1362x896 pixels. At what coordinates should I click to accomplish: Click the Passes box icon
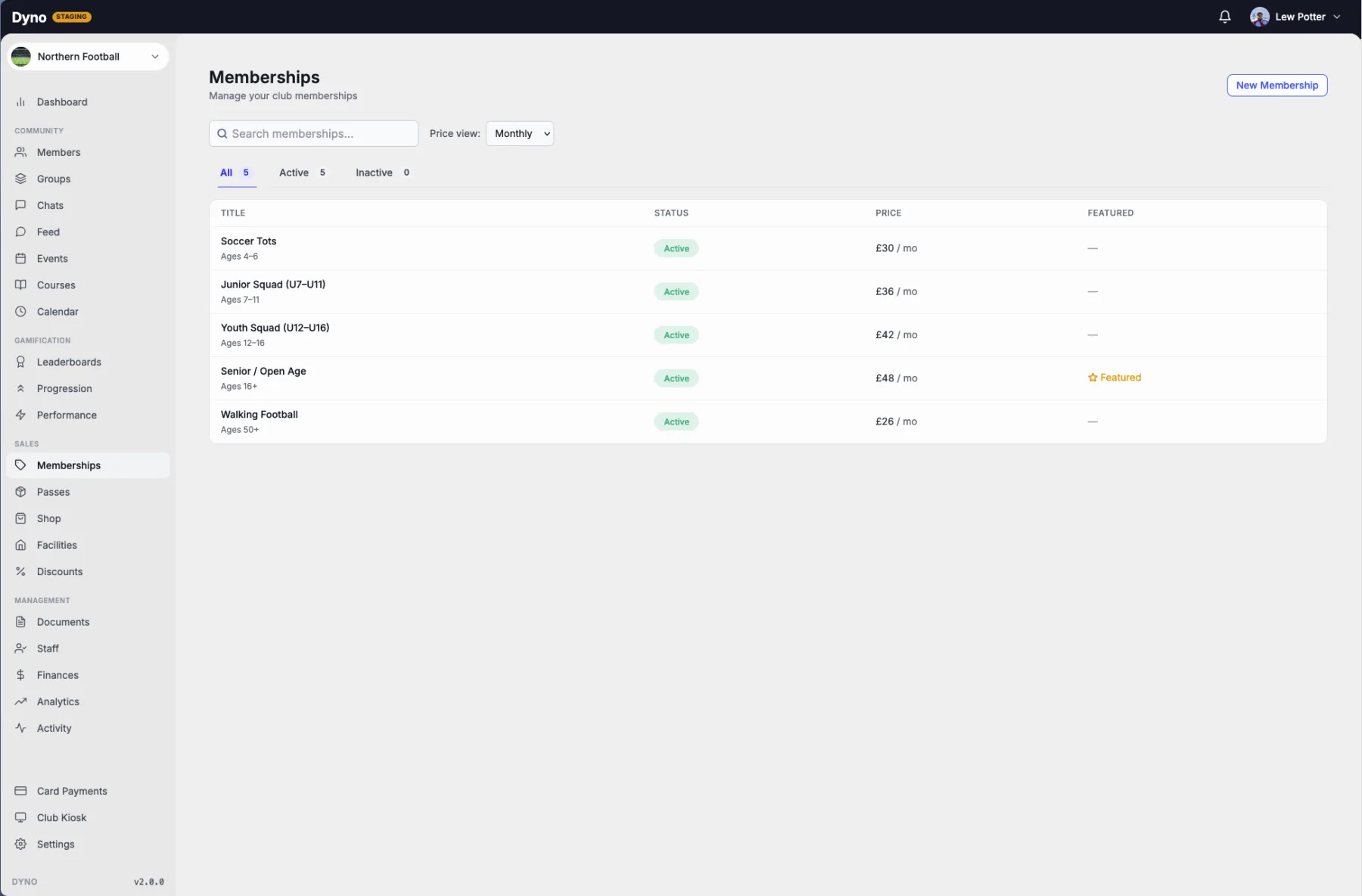point(20,492)
